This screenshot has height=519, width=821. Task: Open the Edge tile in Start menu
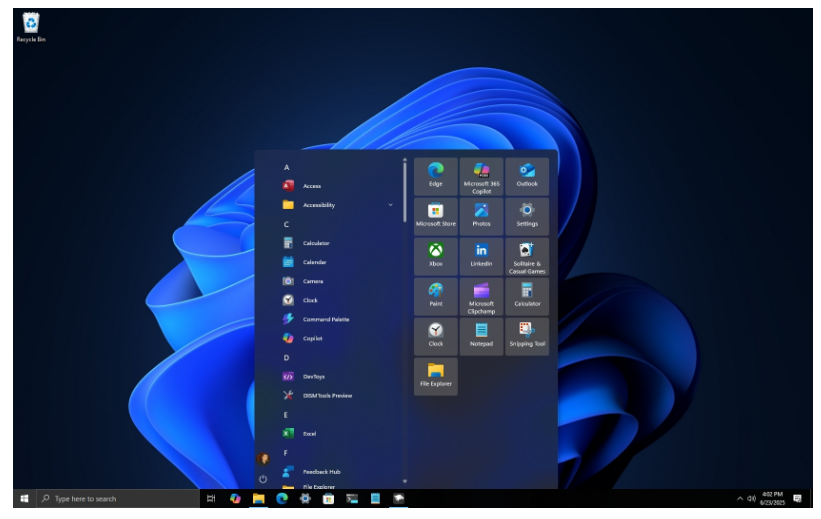[435, 176]
